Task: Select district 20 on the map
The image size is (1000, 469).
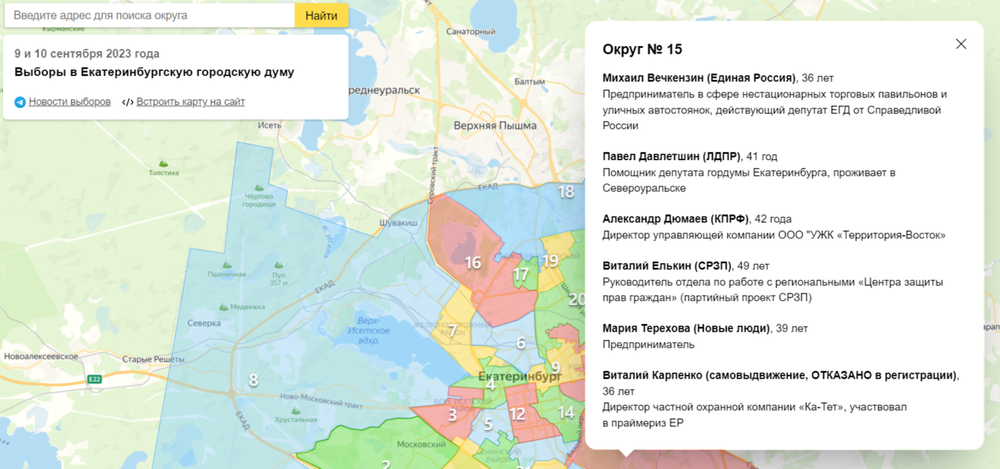Action: pyautogui.click(x=577, y=299)
